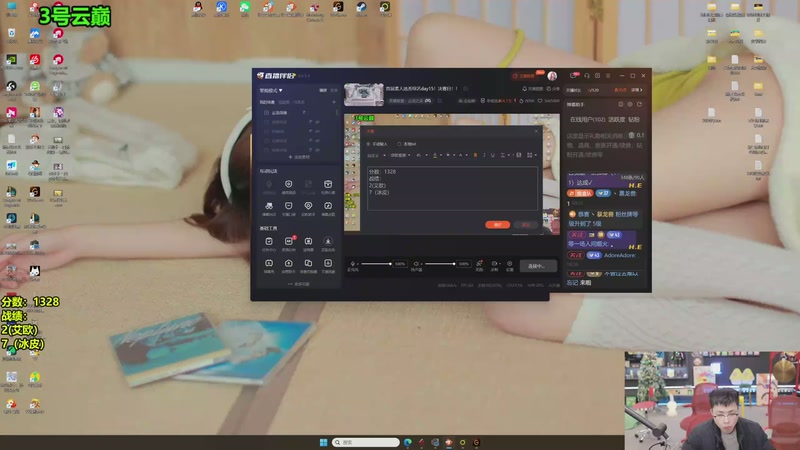Adjust the microphone volume slider
Image resolution: width=800 pixels, height=450 pixels.
click(376, 264)
